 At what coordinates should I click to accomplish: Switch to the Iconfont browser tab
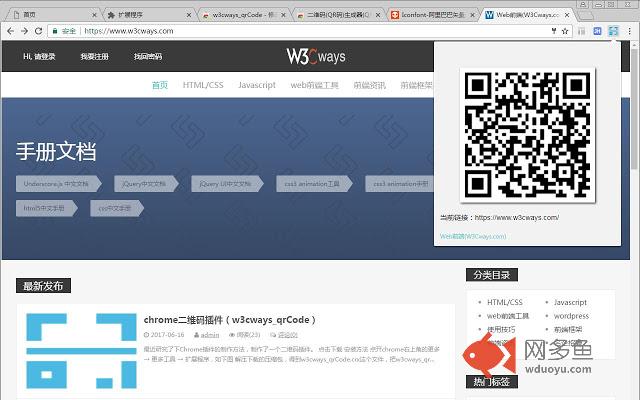point(433,15)
